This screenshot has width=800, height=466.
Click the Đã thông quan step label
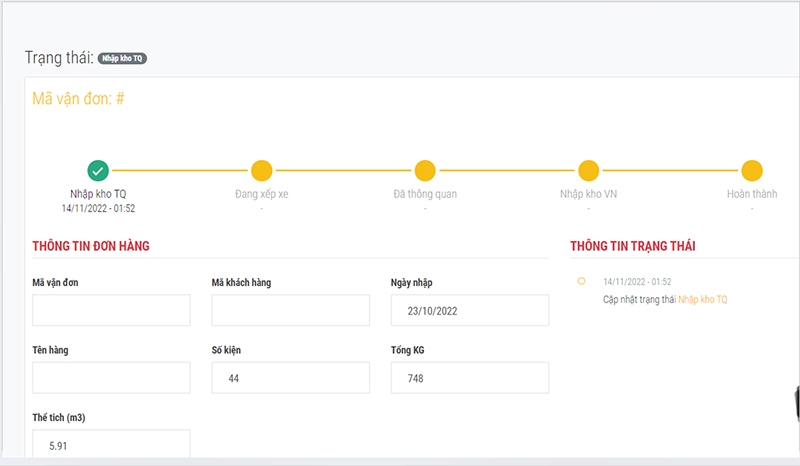click(425, 194)
